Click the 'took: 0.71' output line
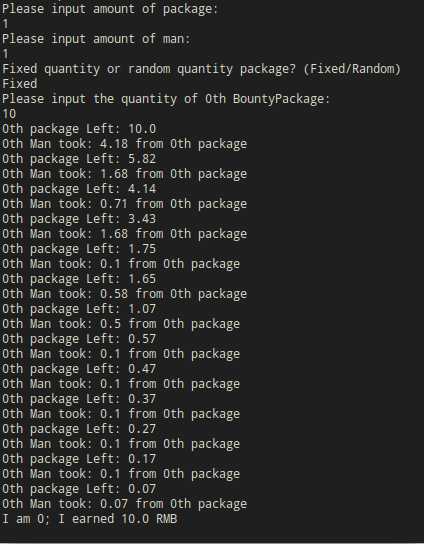The image size is (424, 544). 125,204
